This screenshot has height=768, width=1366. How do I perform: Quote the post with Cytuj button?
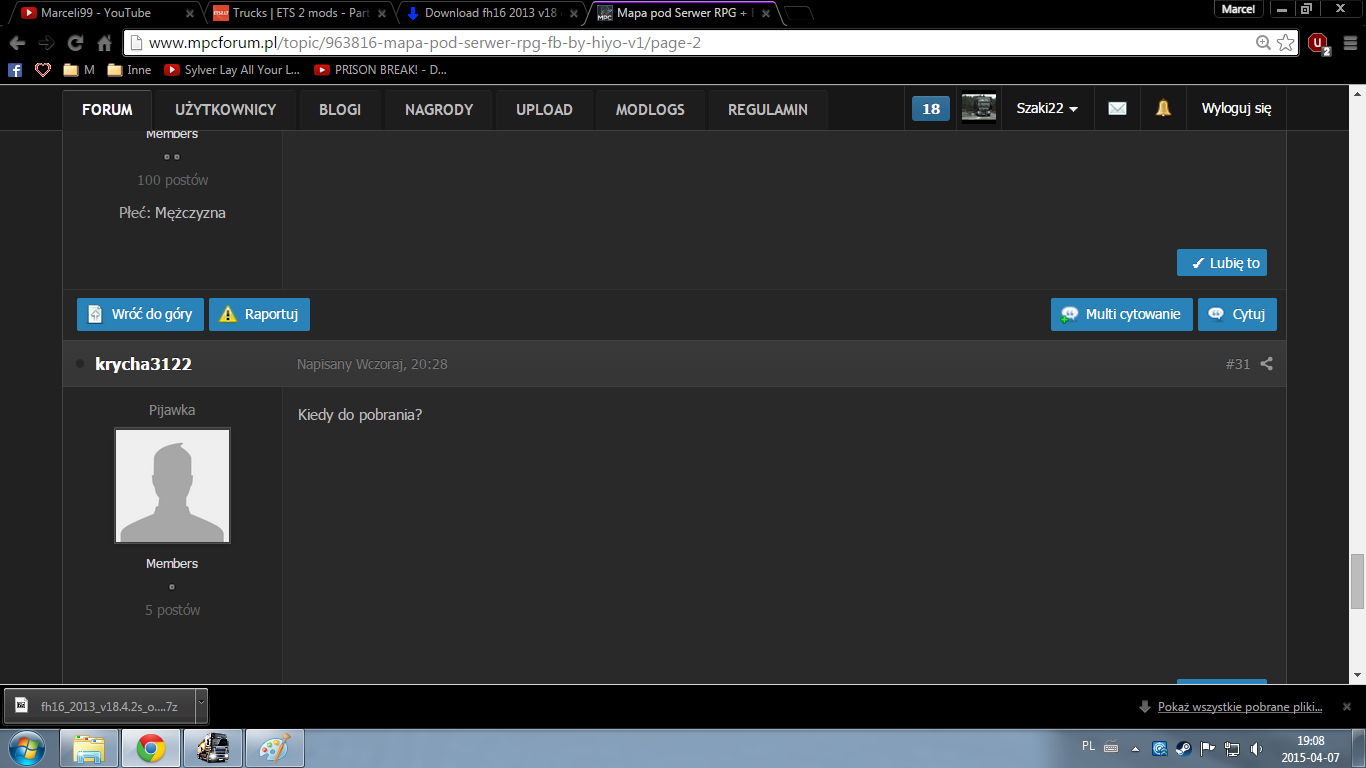(x=1237, y=314)
